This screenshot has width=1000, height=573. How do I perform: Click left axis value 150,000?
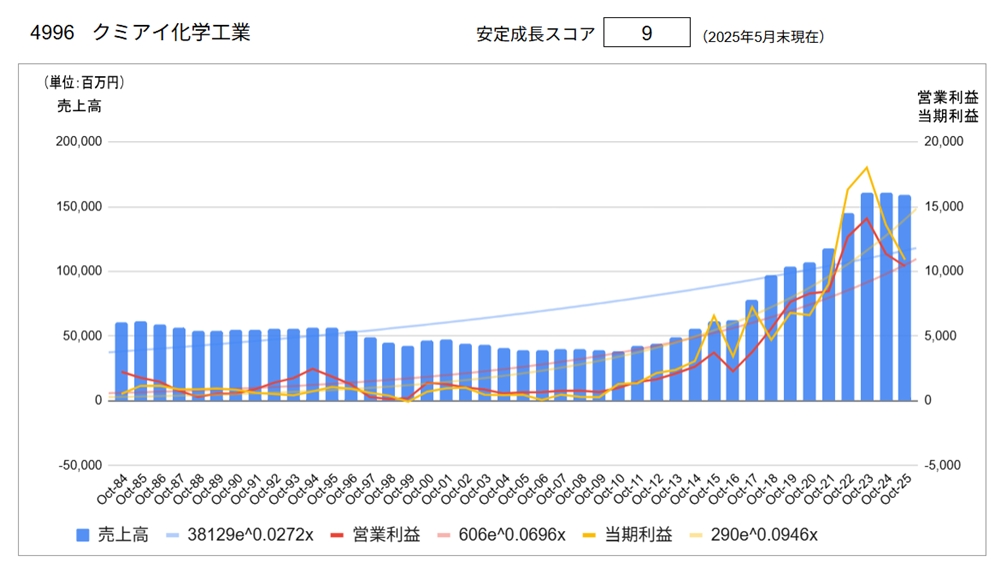point(79,207)
